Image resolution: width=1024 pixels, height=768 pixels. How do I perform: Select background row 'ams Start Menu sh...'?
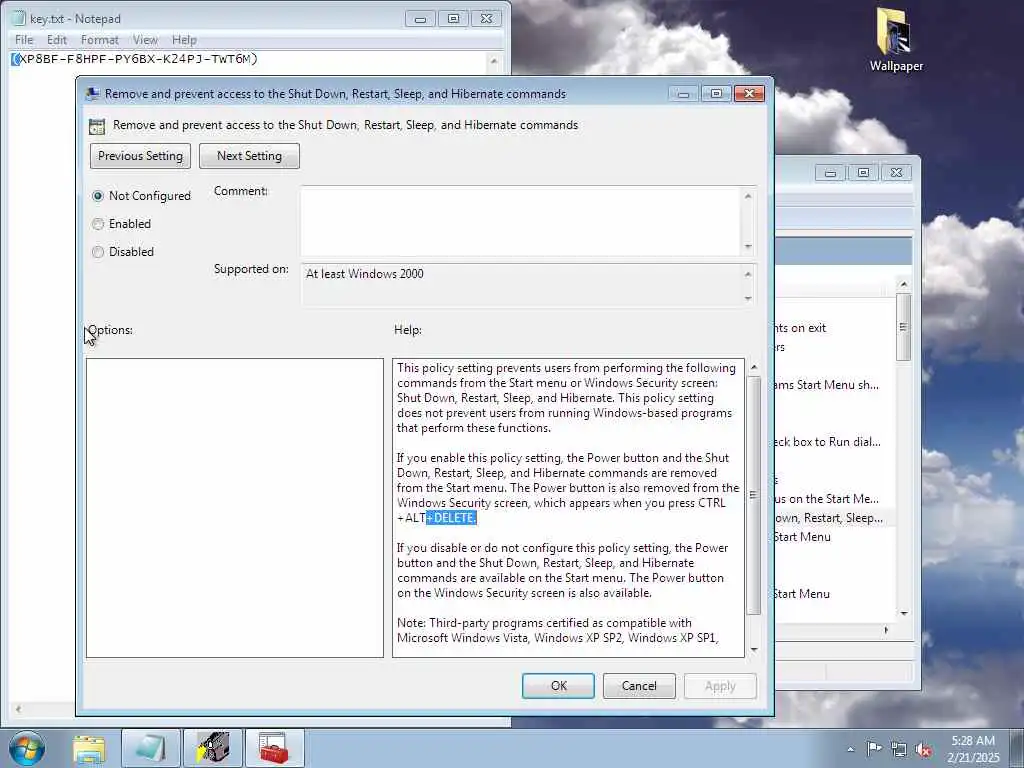(x=827, y=385)
